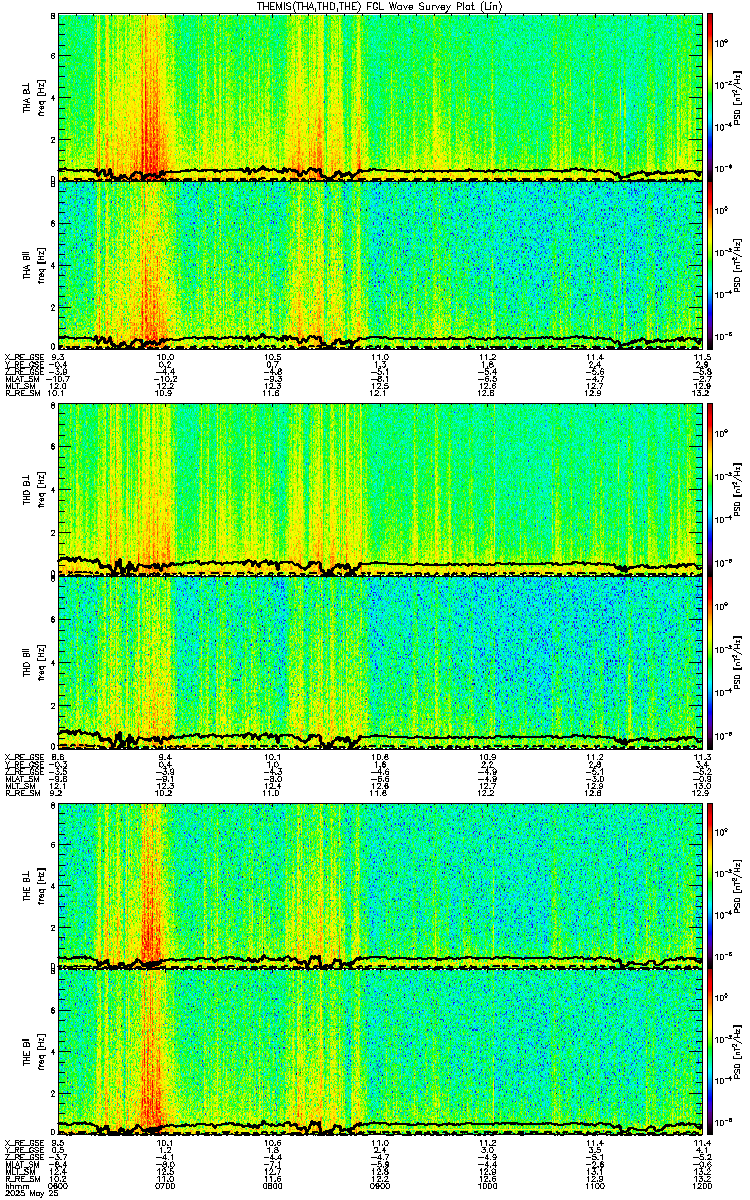750x1200 pixels.
Task: Click the MLAT_SM row label under THE panels
Action: pos(20,1164)
